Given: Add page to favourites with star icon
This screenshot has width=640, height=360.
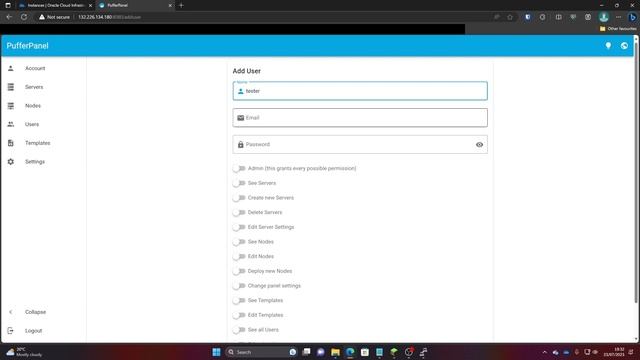Looking at the screenshot, I should 510,17.
